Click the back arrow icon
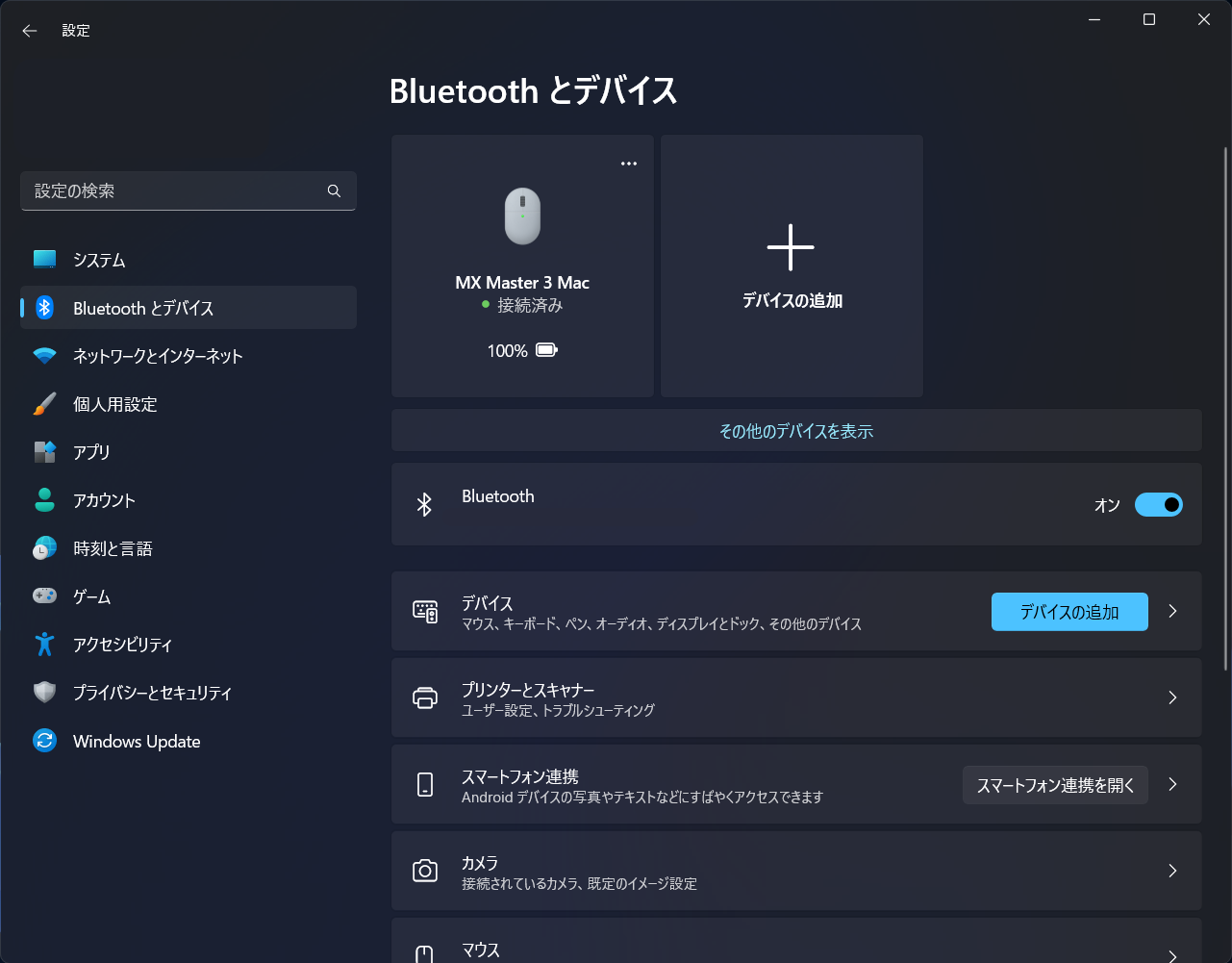 (x=30, y=31)
